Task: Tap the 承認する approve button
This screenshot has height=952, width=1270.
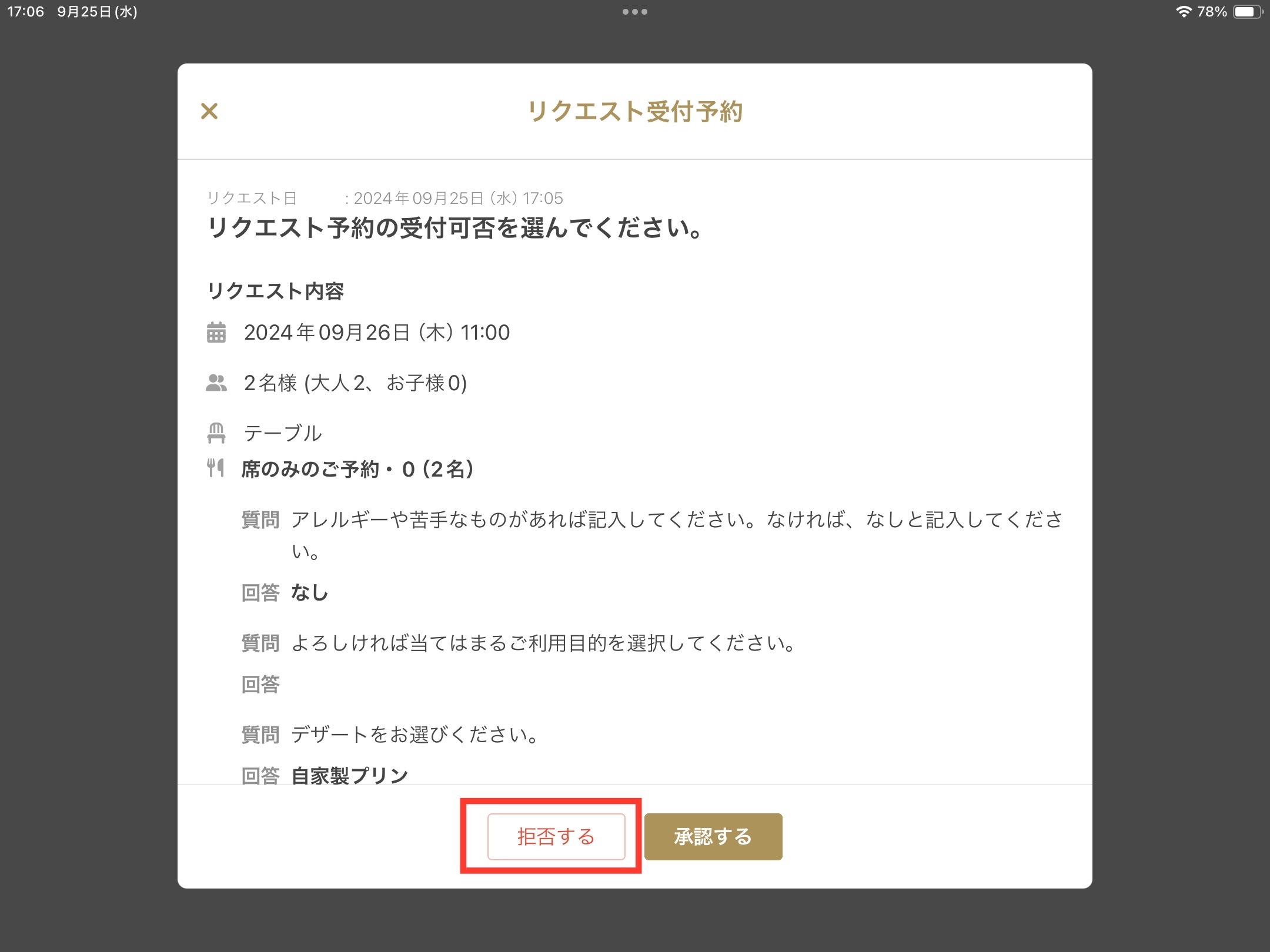Action: (713, 836)
